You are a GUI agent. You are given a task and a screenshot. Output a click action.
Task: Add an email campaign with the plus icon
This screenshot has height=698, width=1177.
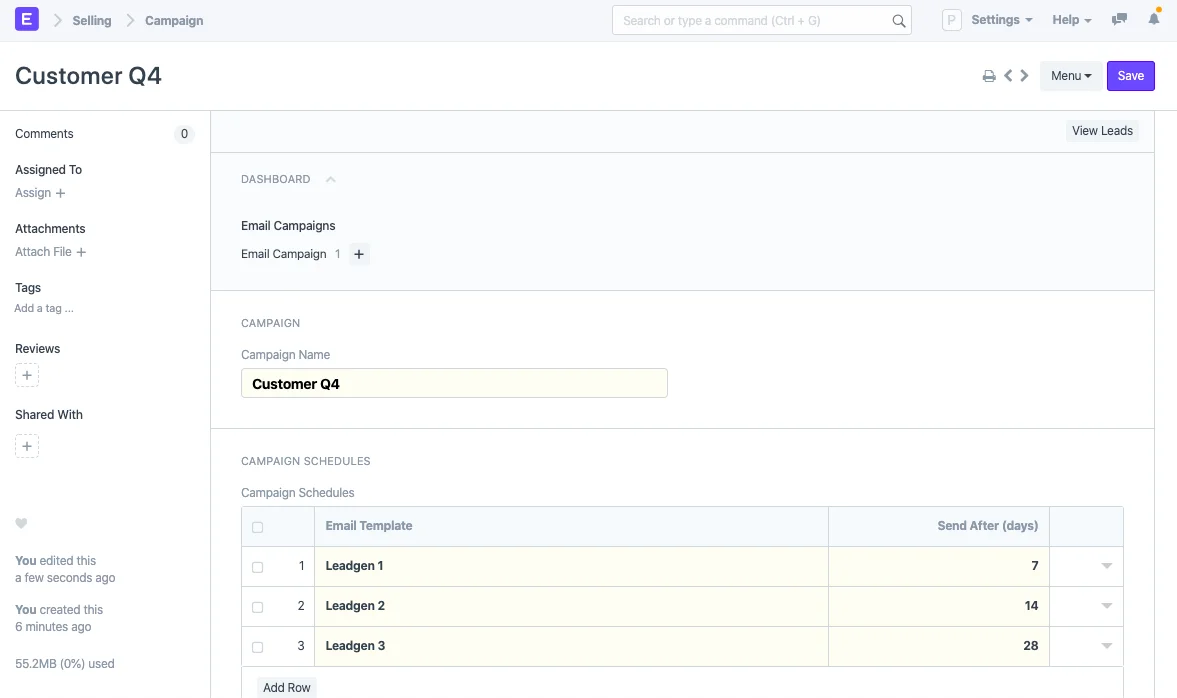click(x=359, y=254)
